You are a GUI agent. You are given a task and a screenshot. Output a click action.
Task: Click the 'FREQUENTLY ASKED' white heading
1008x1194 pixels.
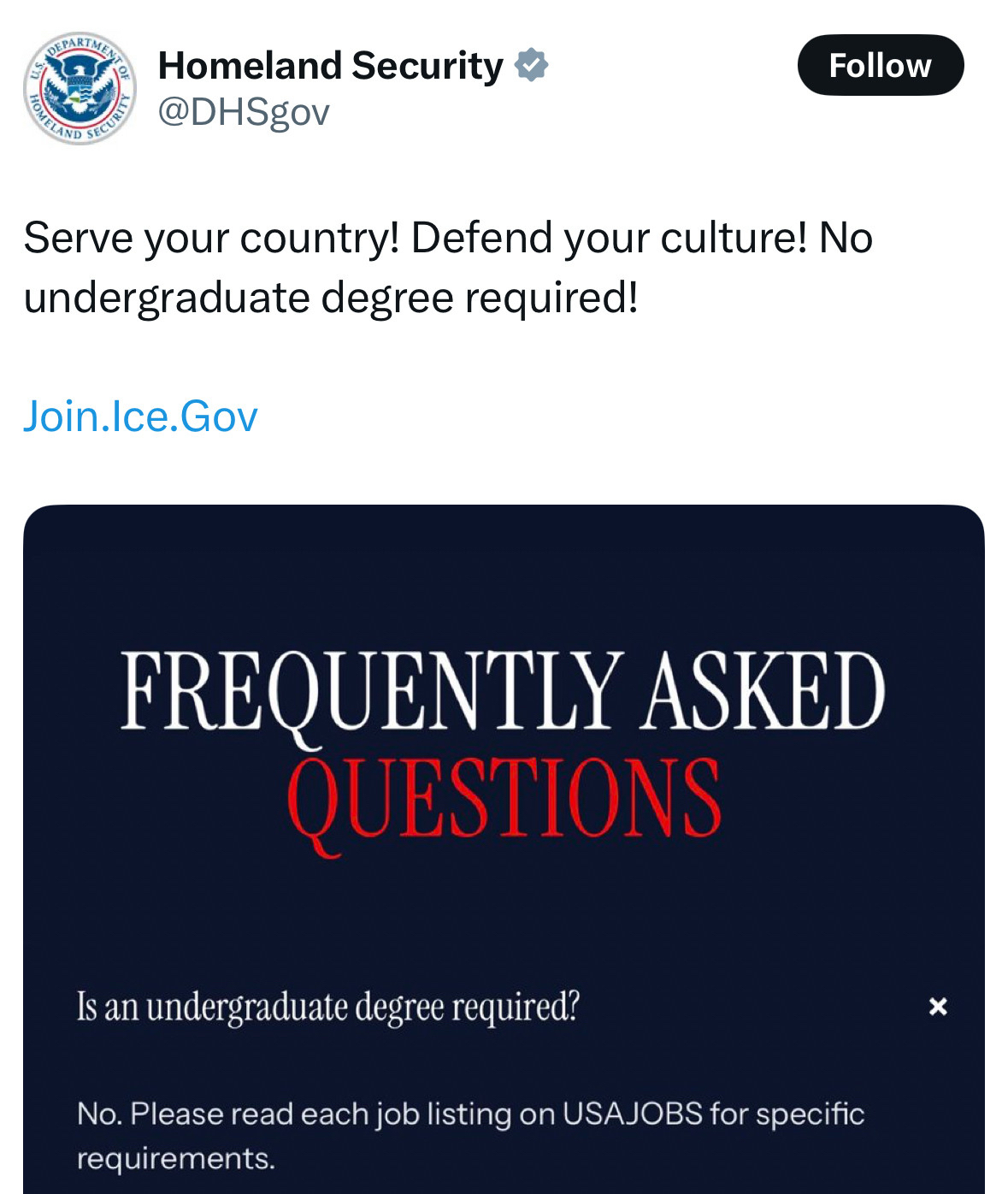tap(503, 691)
